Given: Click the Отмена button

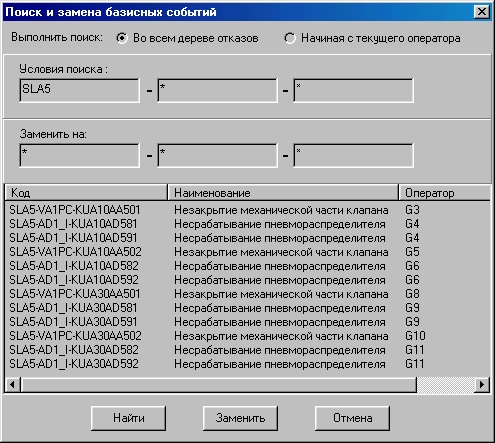Looking at the screenshot, I should click(352, 418).
